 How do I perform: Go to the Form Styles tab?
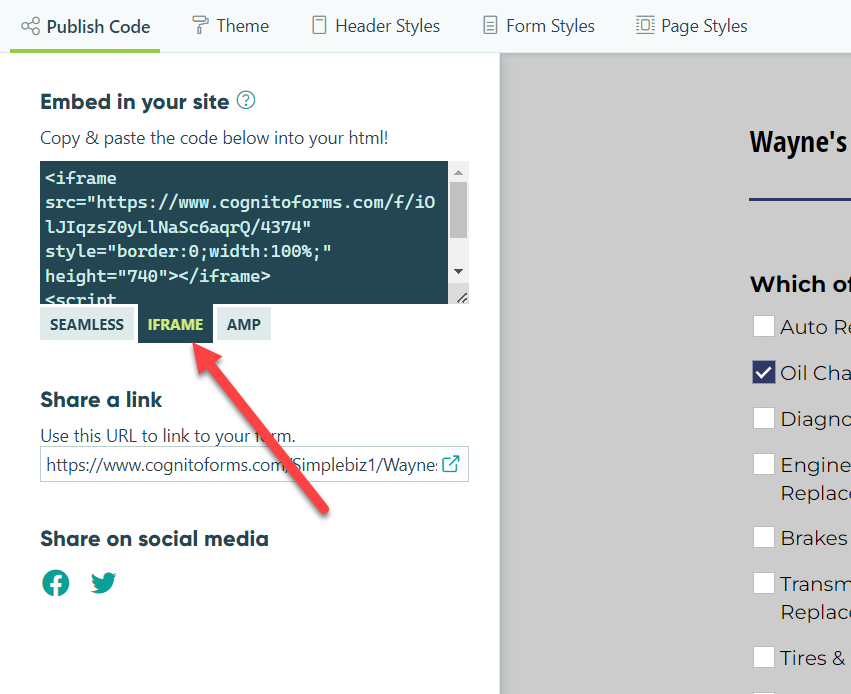coord(539,26)
